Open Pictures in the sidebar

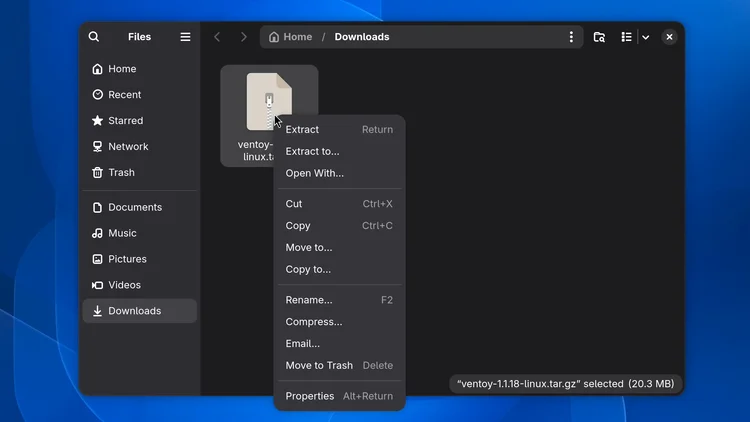point(140,259)
